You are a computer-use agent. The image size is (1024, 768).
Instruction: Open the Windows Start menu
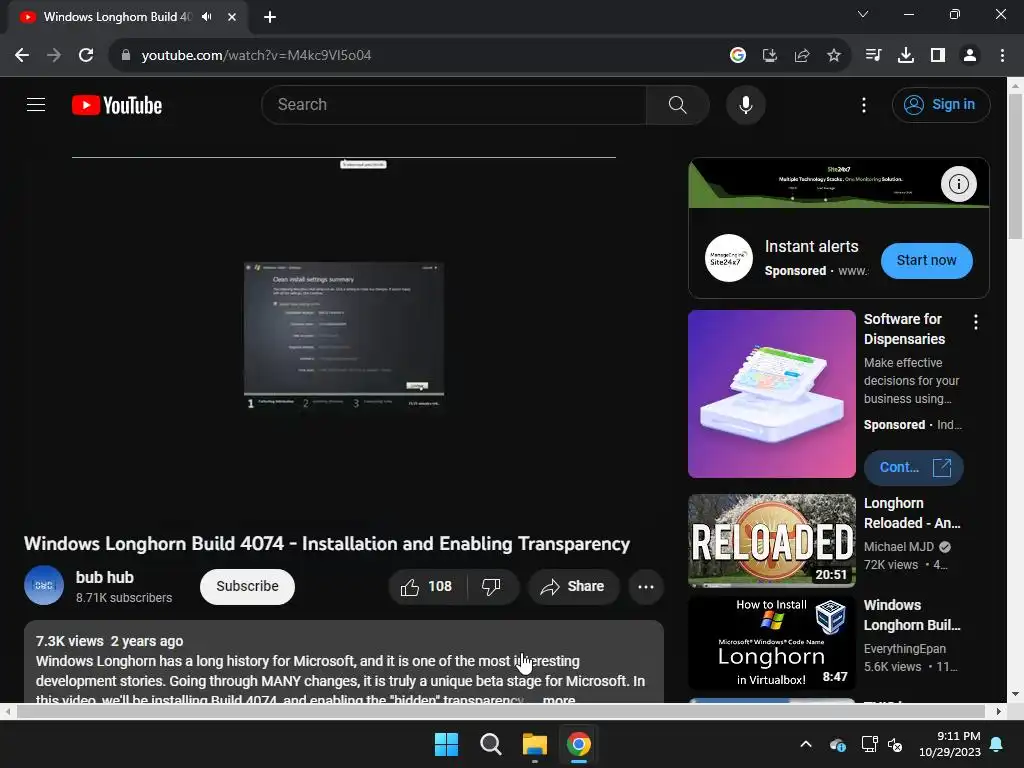click(x=447, y=744)
